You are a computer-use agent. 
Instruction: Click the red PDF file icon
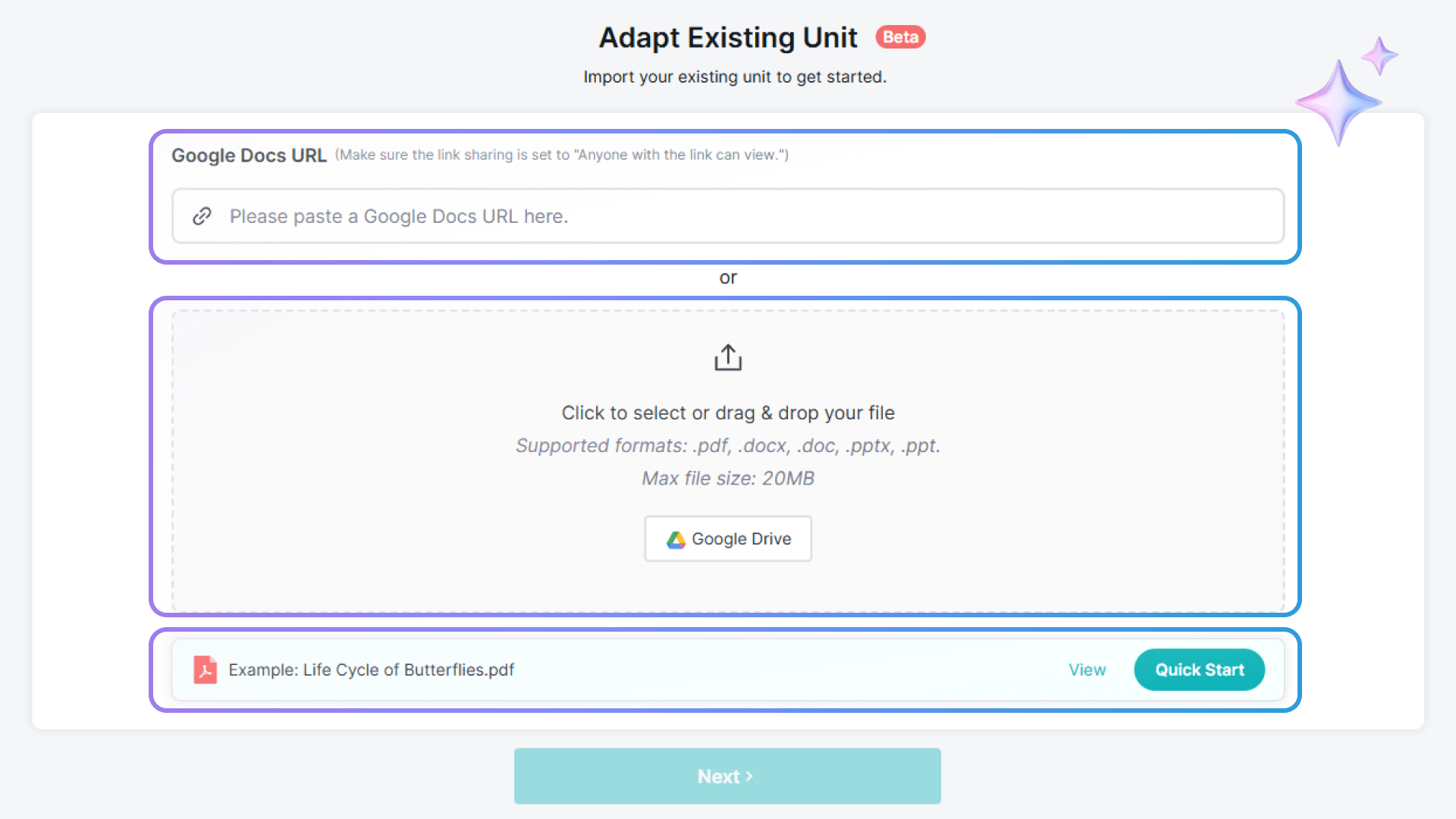tap(205, 670)
